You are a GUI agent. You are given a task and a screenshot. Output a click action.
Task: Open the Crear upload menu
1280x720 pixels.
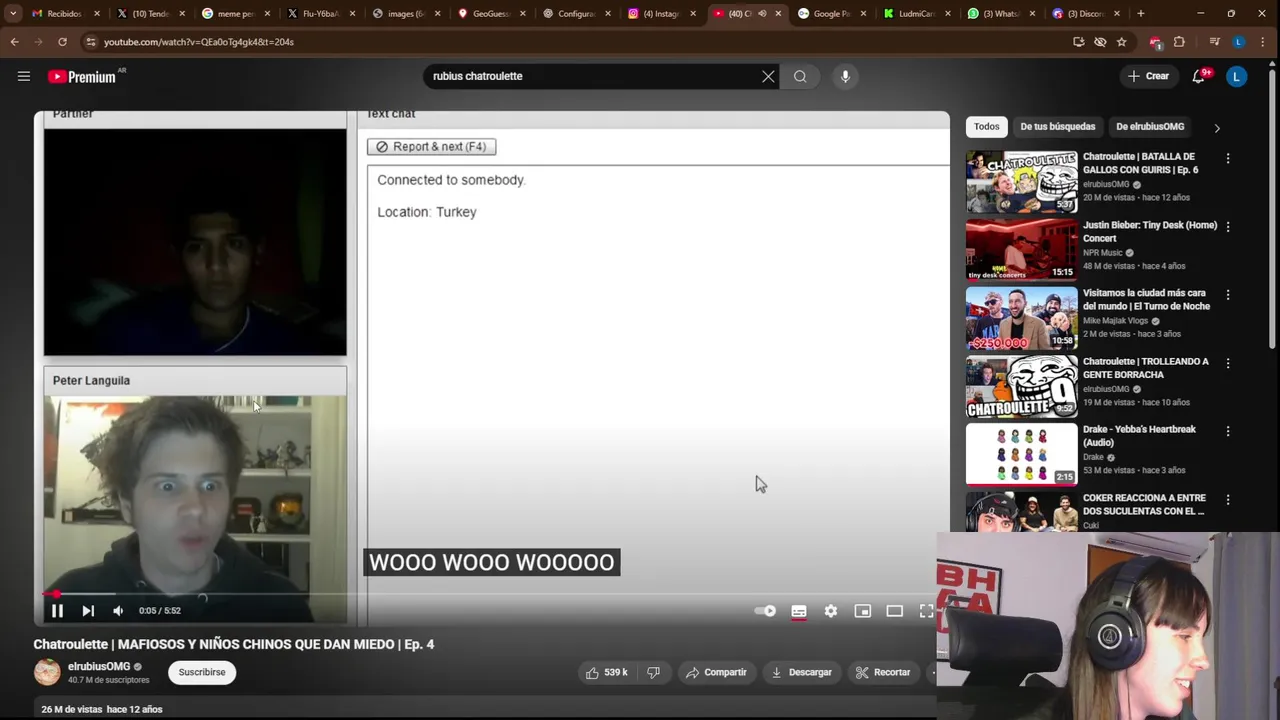(1148, 76)
